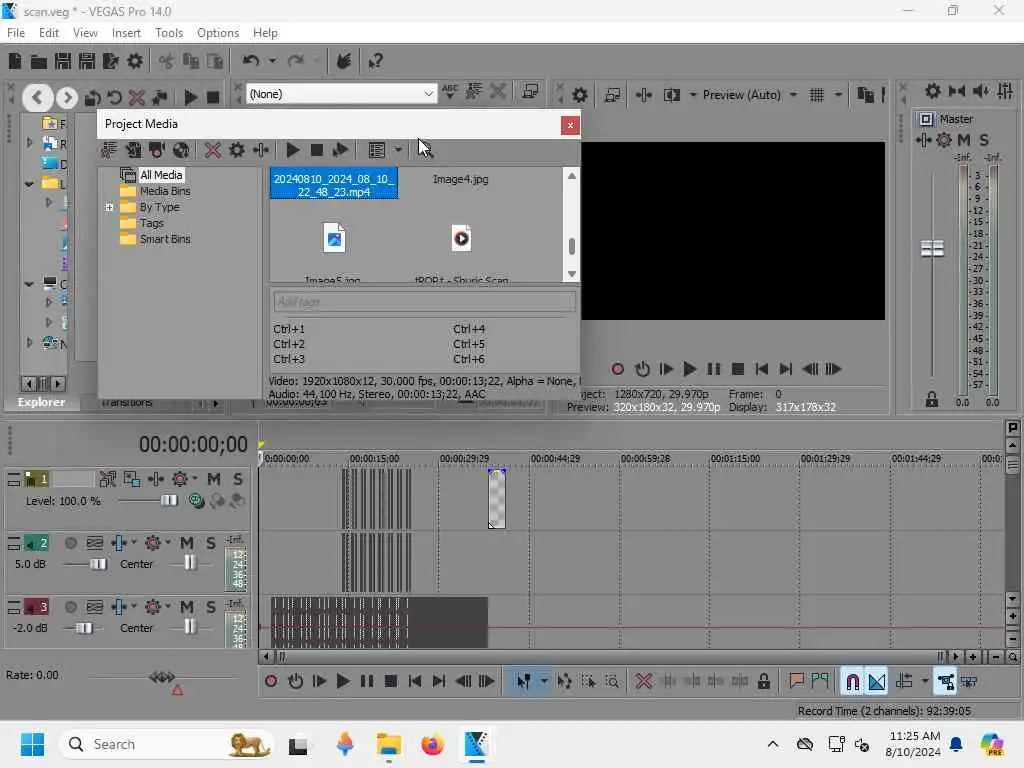1024x768 pixels.
Task: Open Views dropdown in Project Media toolbar
Action: point(398,150)
